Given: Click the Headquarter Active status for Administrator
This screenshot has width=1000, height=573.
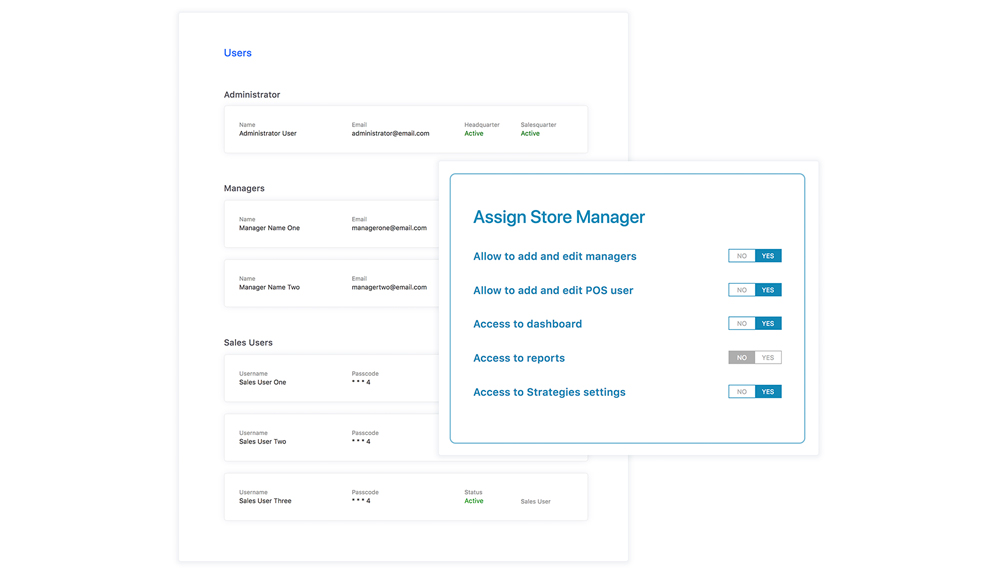Looking at the screenshot, I should tap(473, 133).
